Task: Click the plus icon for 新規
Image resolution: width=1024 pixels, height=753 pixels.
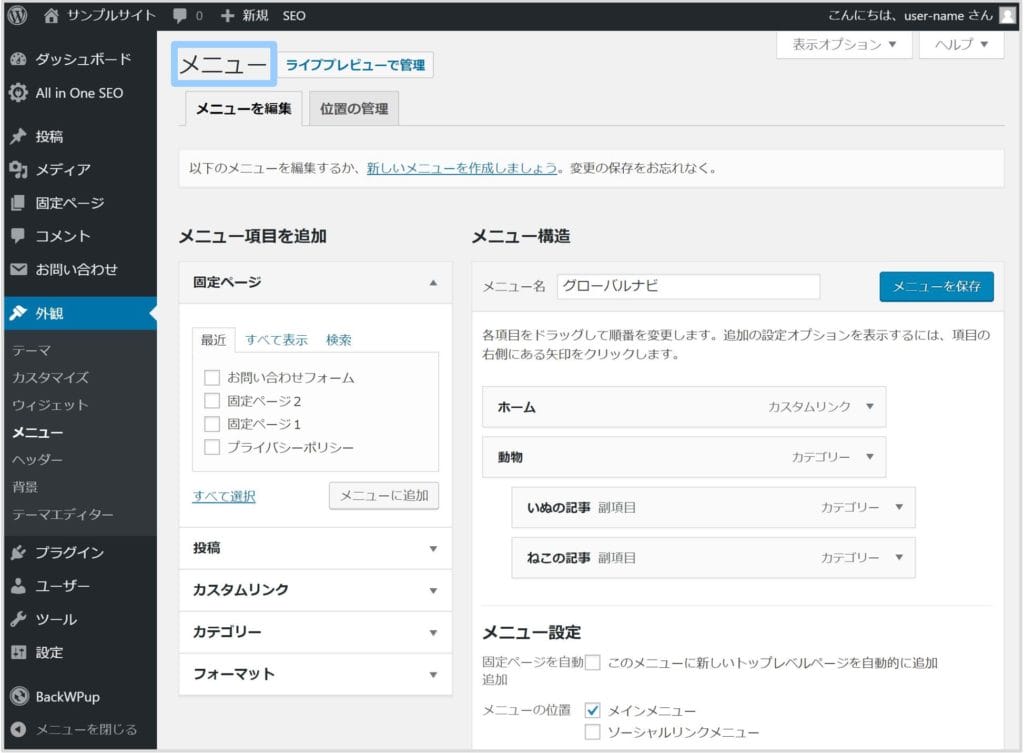Action: [x=227, y=16]
